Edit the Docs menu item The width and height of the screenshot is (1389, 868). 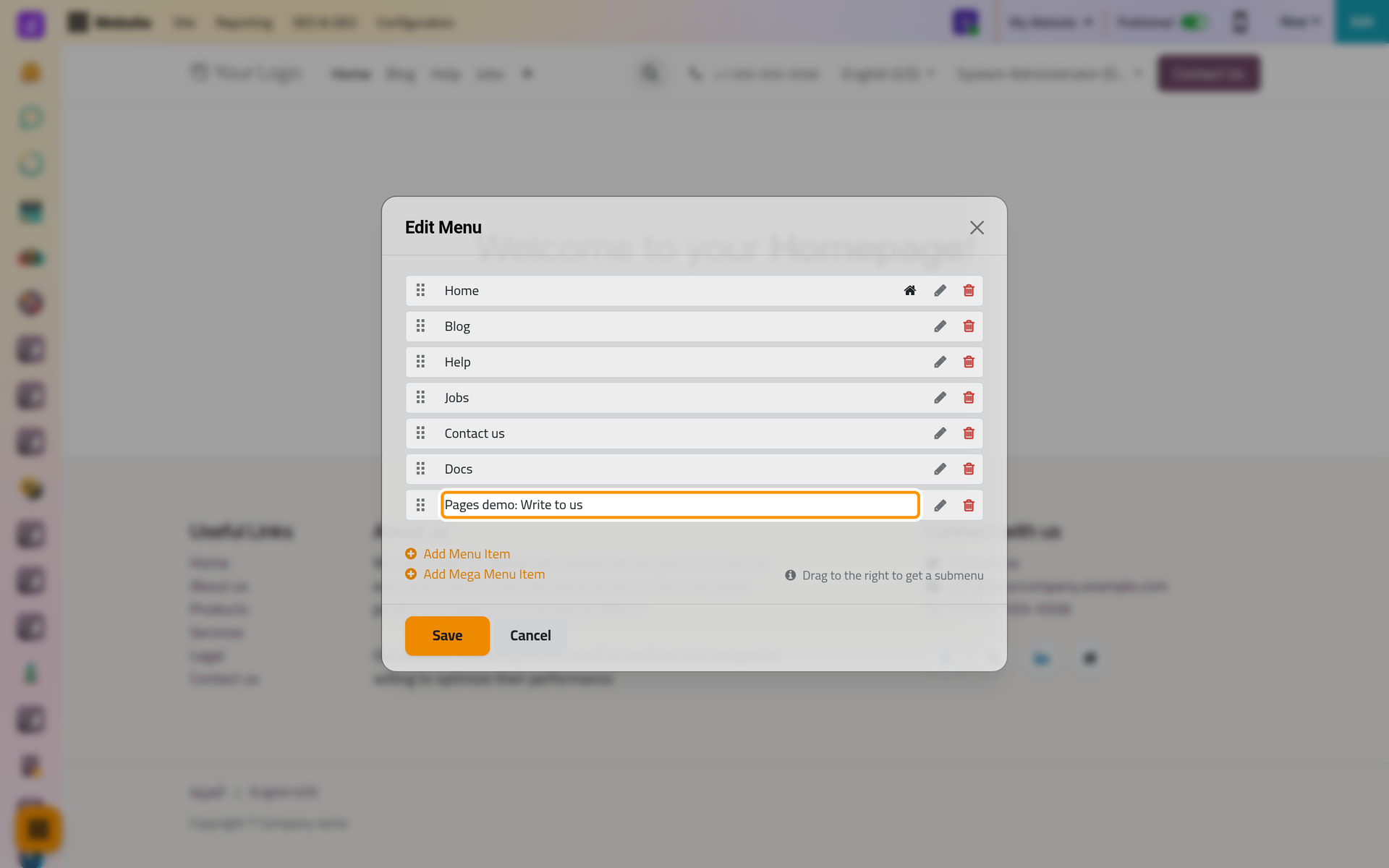[940, 469]
